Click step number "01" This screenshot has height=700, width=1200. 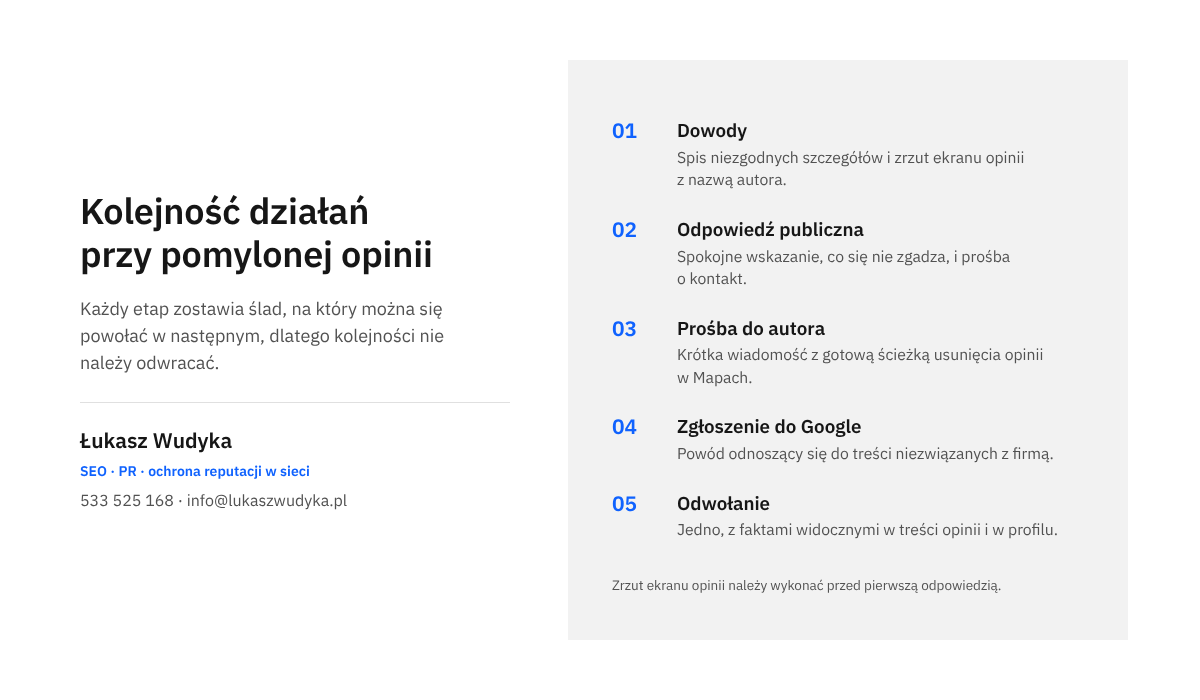[x=624, y=131]
